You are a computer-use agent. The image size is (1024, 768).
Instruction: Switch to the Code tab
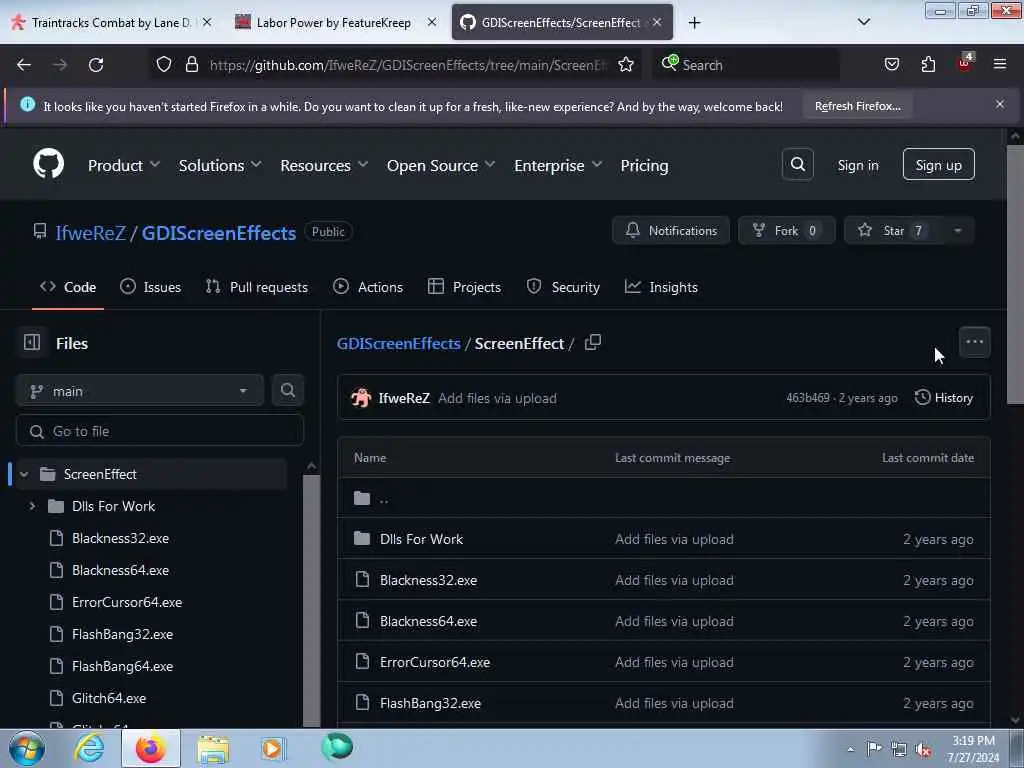pyautogui.click(x=68, y=287)
